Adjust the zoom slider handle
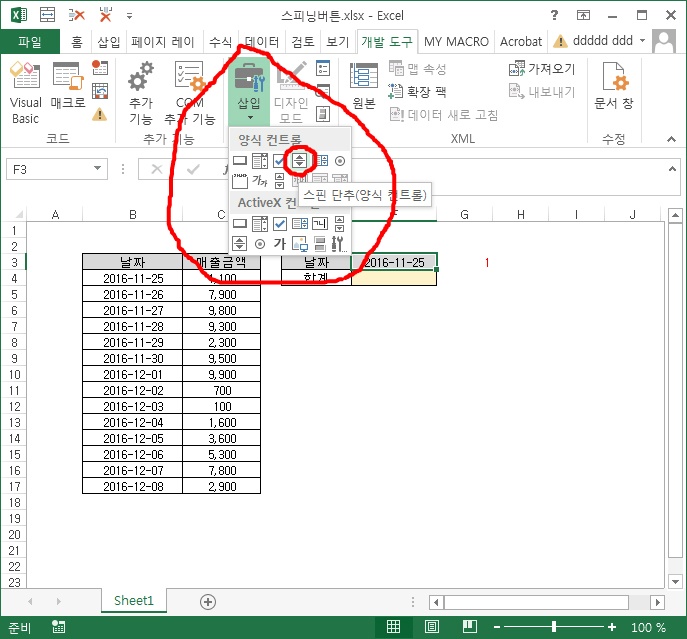 [554, 627]
